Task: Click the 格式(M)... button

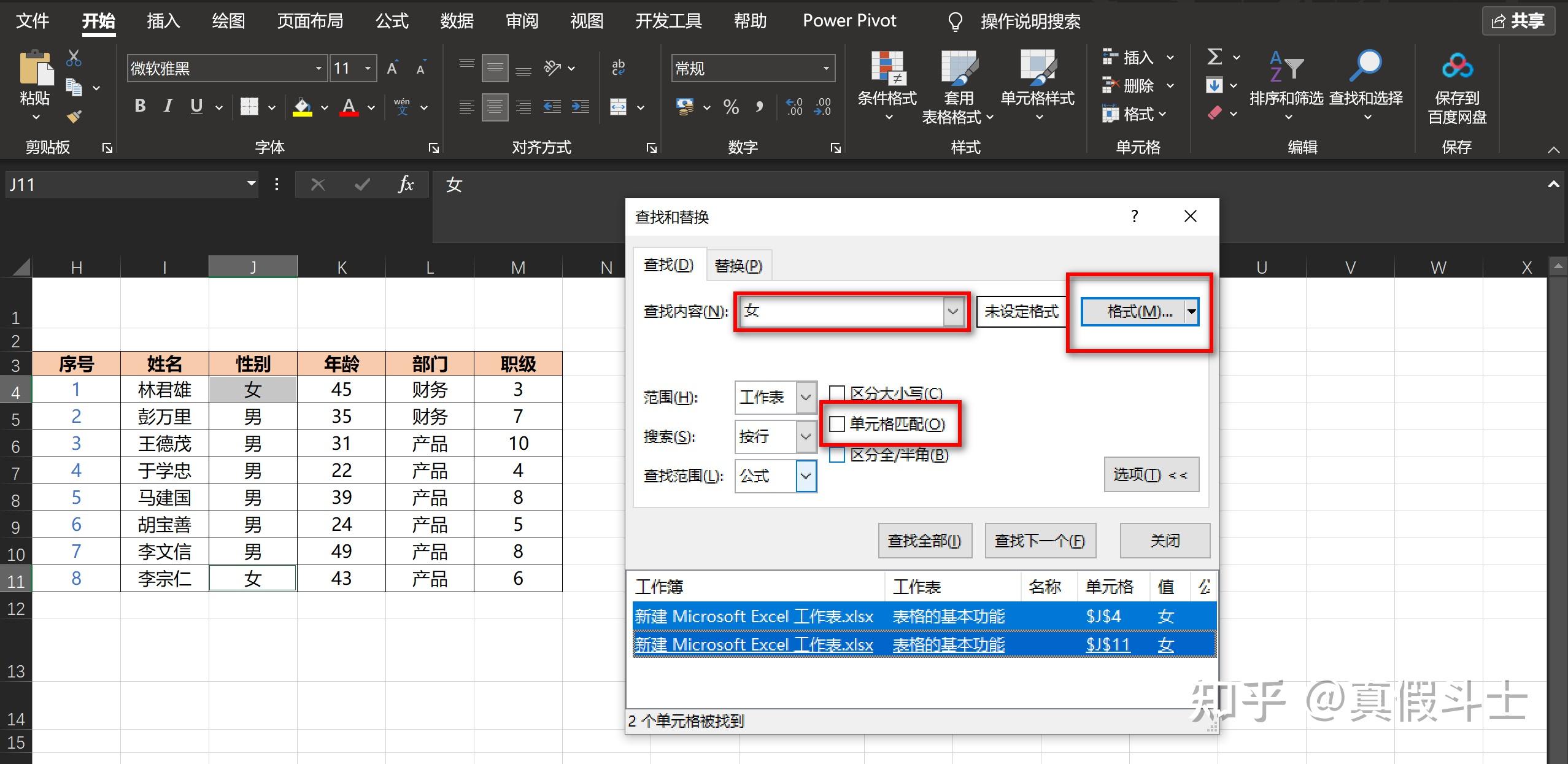Action: [1133, 311]
